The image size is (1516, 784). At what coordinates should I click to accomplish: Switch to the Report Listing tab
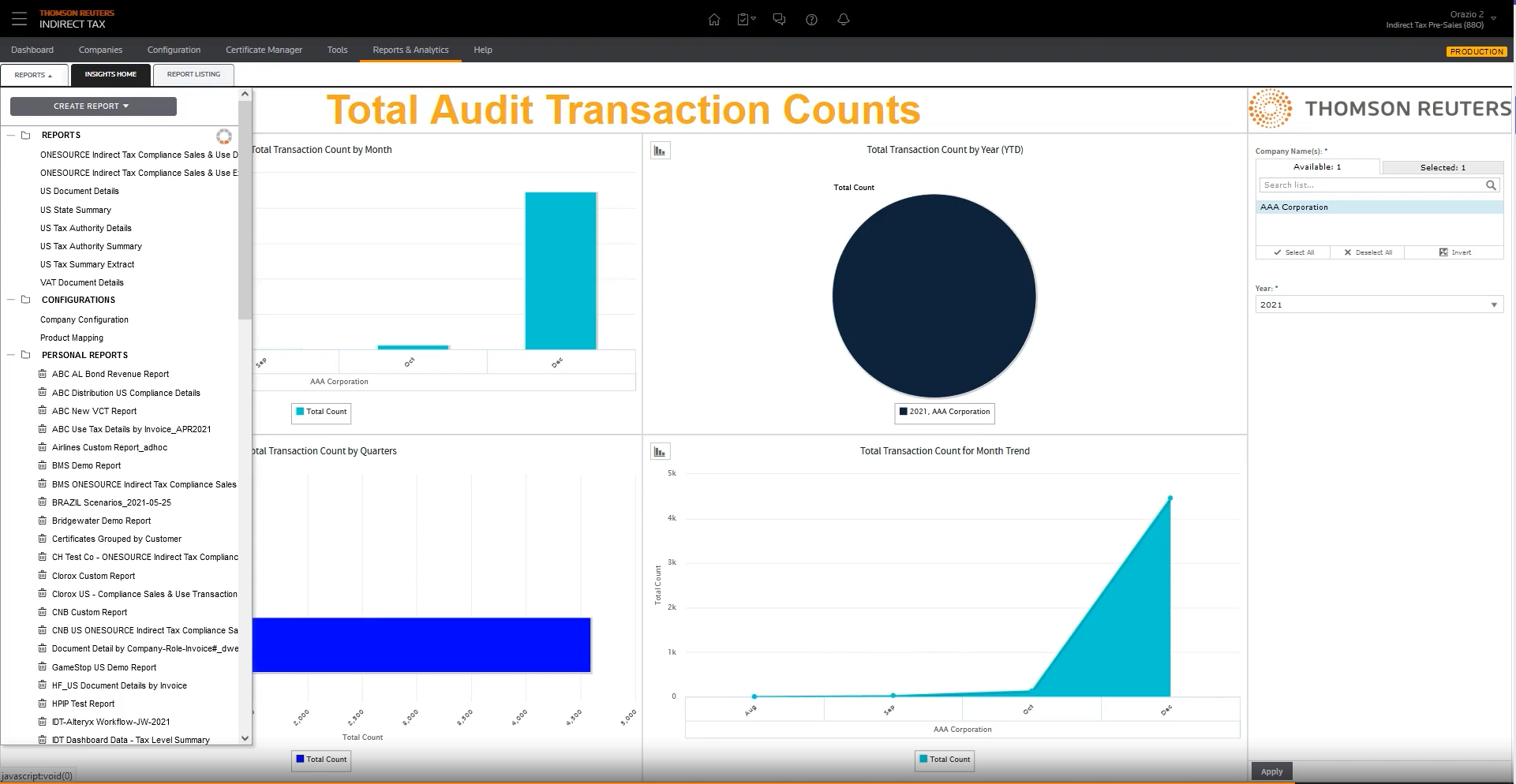[193, 74]
